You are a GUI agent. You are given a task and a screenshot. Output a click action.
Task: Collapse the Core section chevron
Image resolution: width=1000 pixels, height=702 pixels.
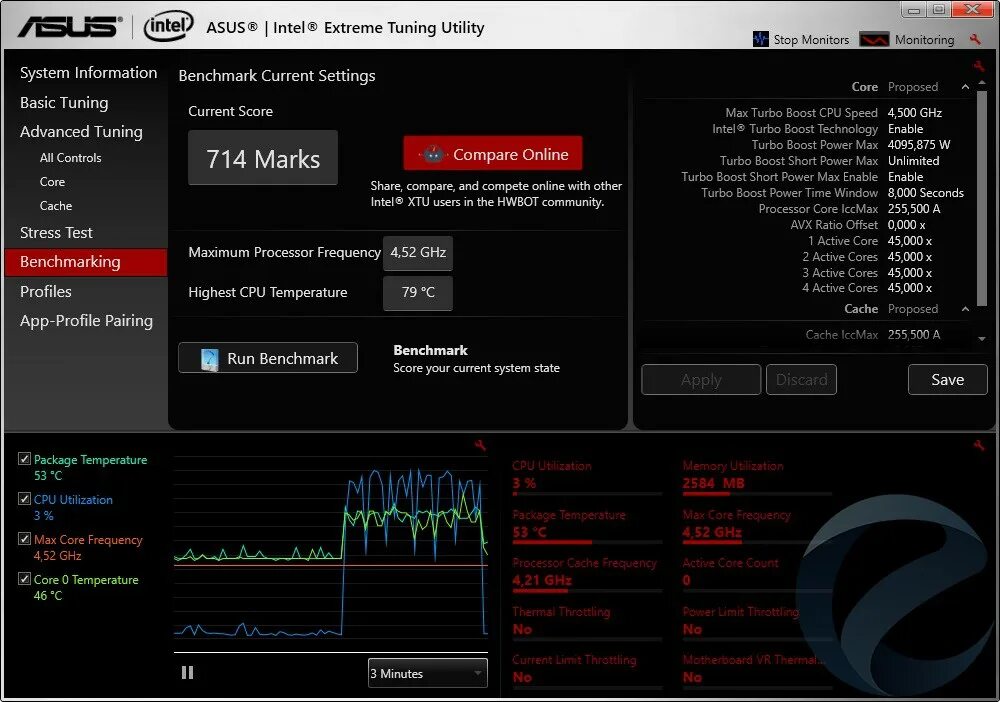click(x=966, y=87)
